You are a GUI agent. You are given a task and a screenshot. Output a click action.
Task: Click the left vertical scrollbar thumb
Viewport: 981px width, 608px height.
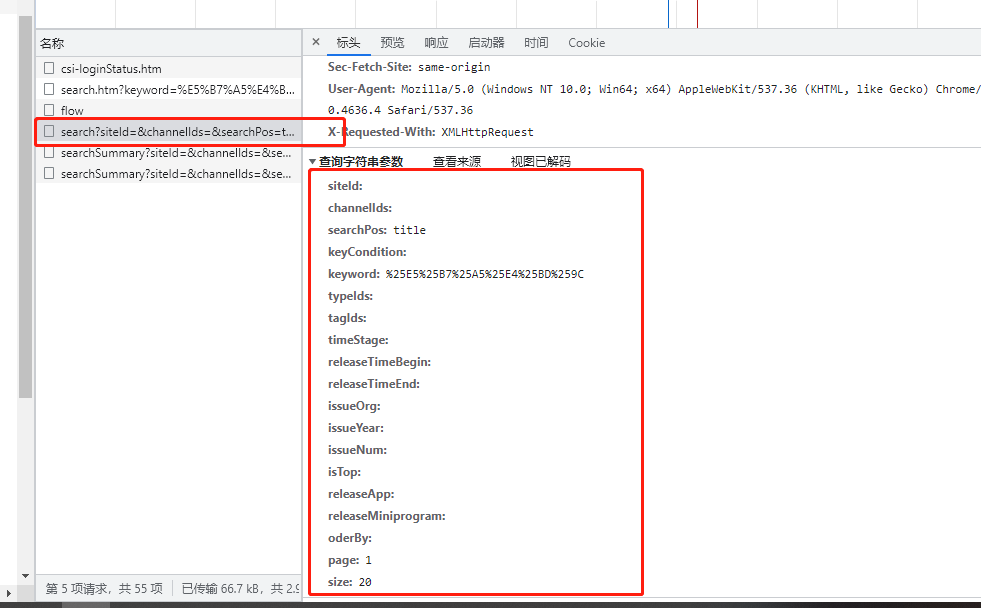tap(25, 207)
